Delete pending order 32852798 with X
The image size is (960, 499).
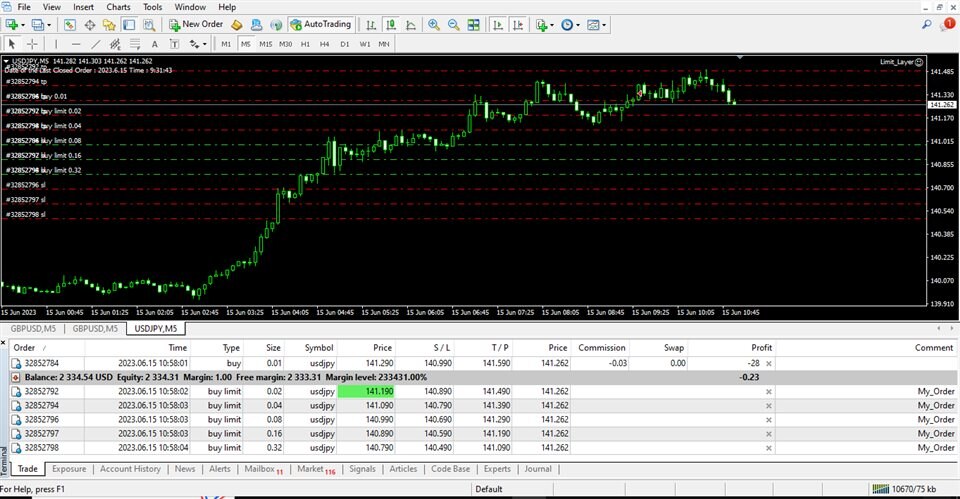[769, 448]
